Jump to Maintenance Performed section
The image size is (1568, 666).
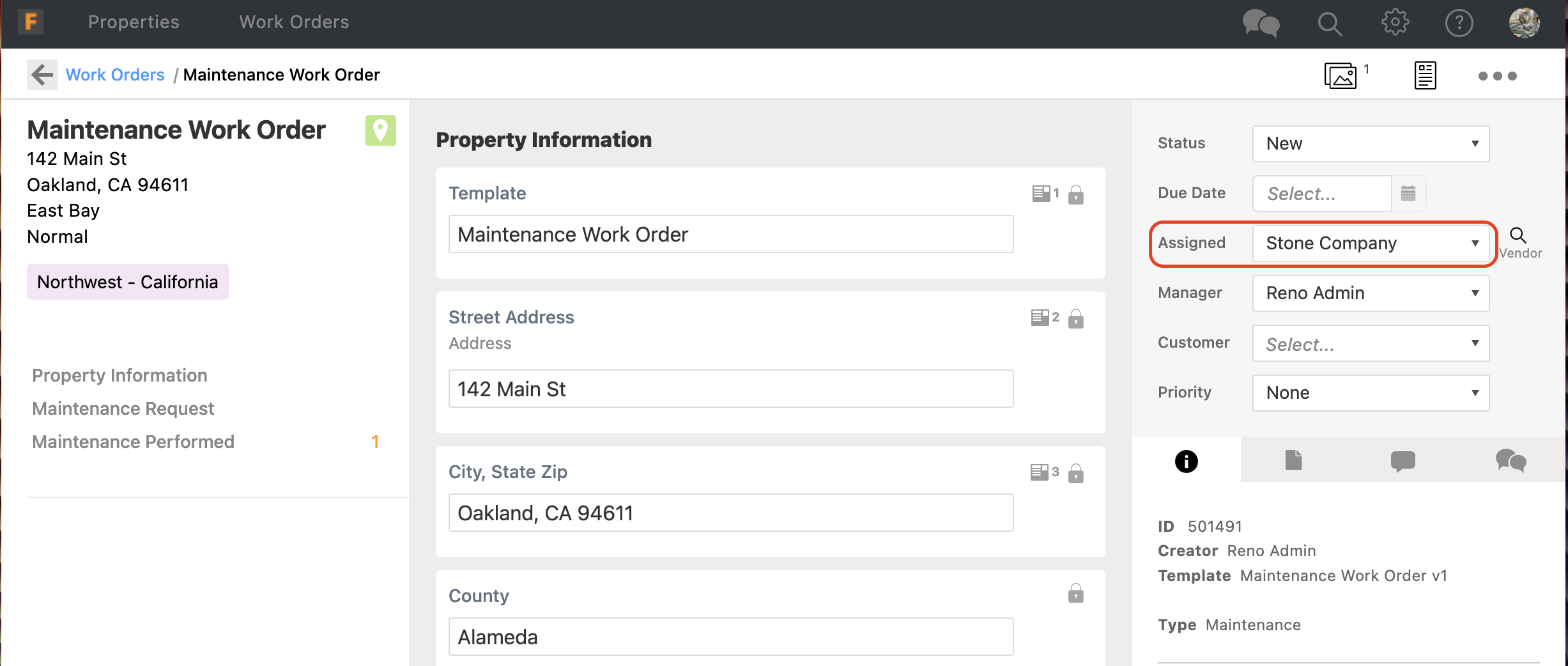134,442
